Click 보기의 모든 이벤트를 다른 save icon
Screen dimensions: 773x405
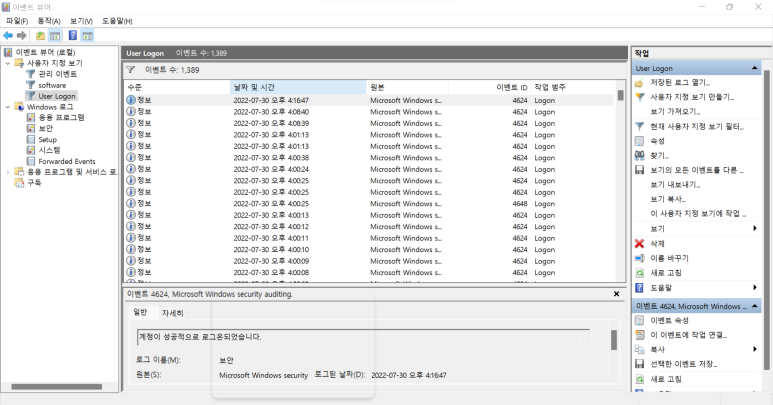(x=639, y=170)
